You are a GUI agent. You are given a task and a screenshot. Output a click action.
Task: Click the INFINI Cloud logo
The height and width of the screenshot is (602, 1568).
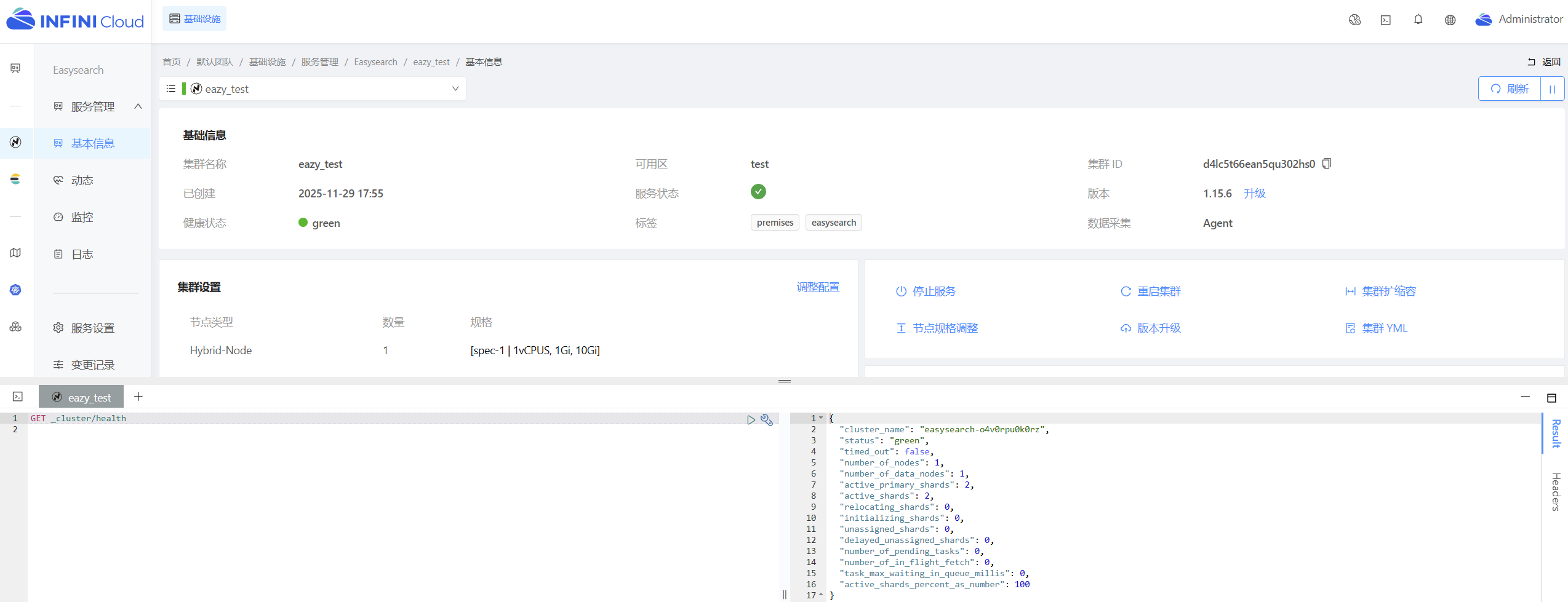pyautogui.click(x=75, y=20)
